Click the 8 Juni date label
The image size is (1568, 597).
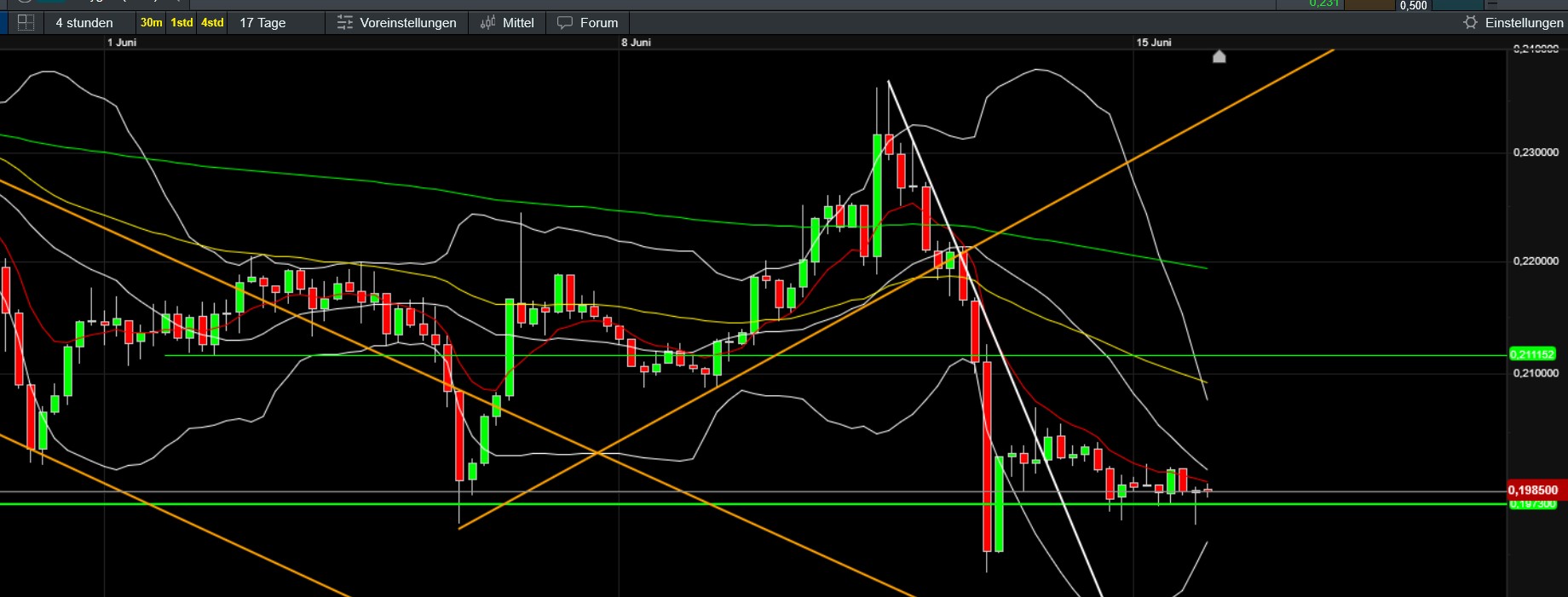pyautogui.click(x=636, y=43)
